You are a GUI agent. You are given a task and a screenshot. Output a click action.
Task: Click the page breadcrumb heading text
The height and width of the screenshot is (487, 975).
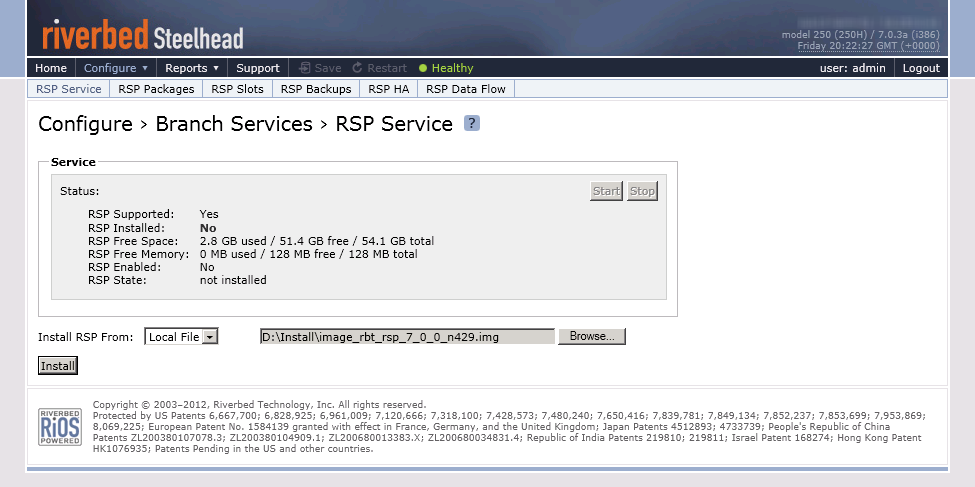point(246,124)
